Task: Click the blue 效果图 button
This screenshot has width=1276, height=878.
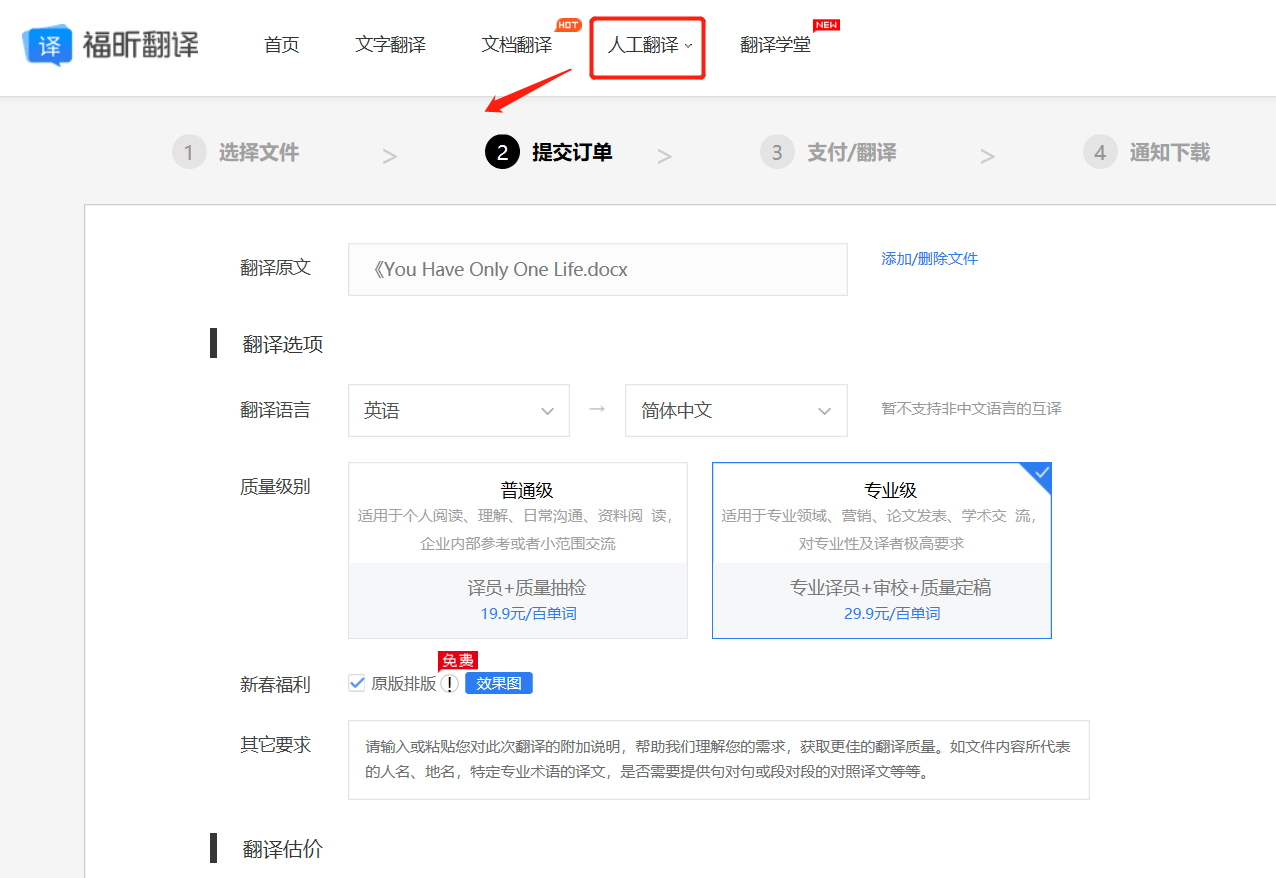Action: click(x=498, y=682)
